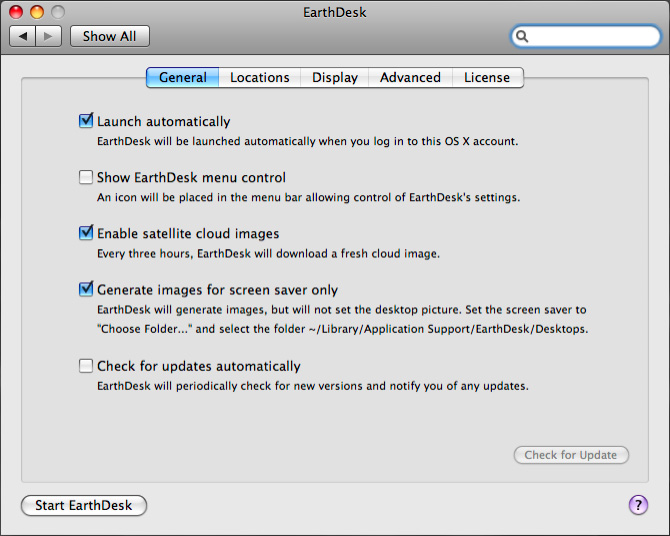
Task: Click text "EarthDesk will be launched automatically"
Action: tap(206, 141)
